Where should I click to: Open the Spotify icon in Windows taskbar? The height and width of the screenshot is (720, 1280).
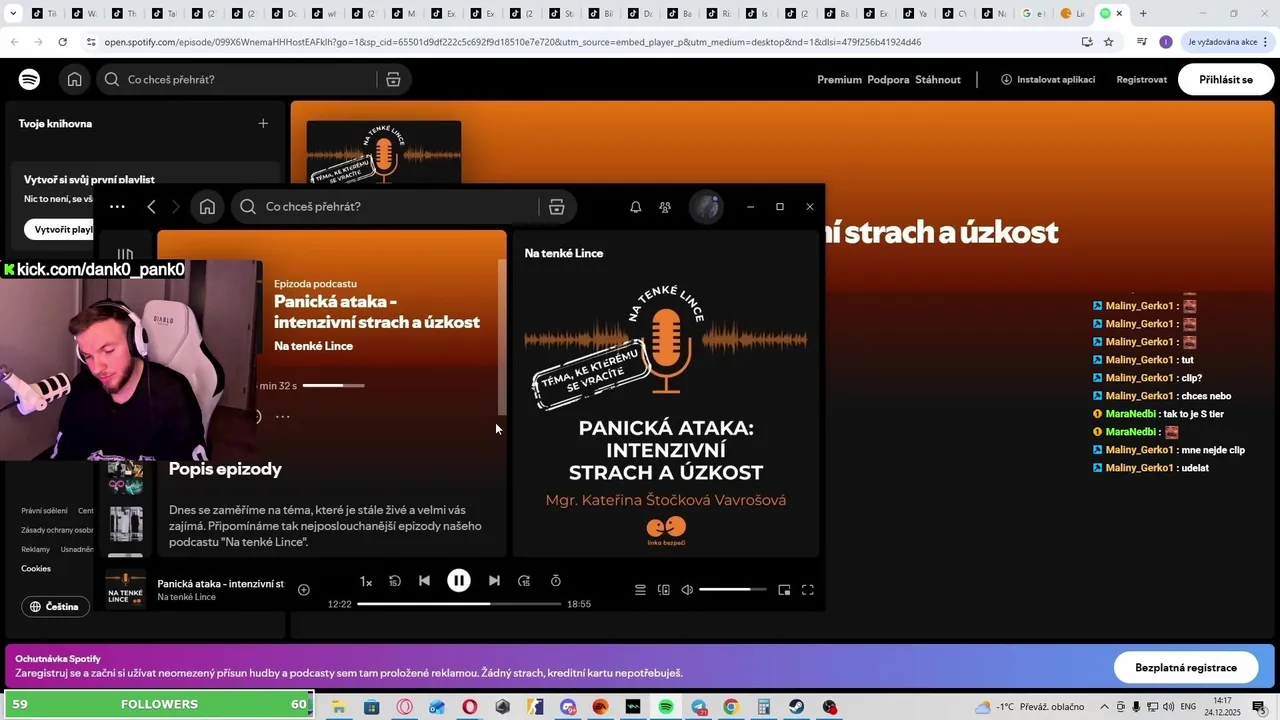(666, 707)
